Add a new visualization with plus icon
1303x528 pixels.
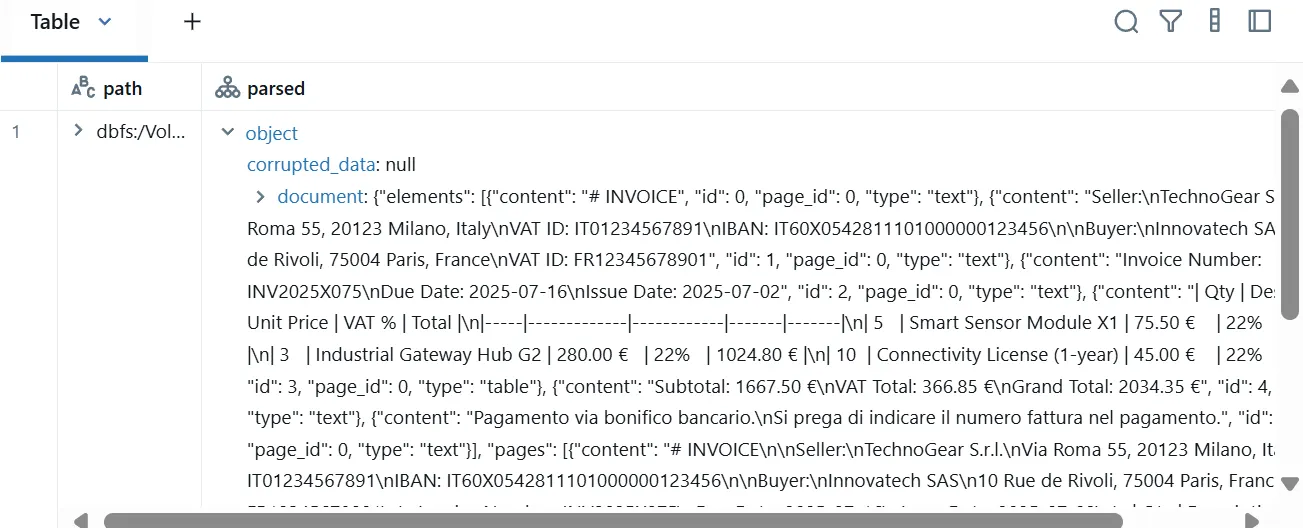coord(192,21)
